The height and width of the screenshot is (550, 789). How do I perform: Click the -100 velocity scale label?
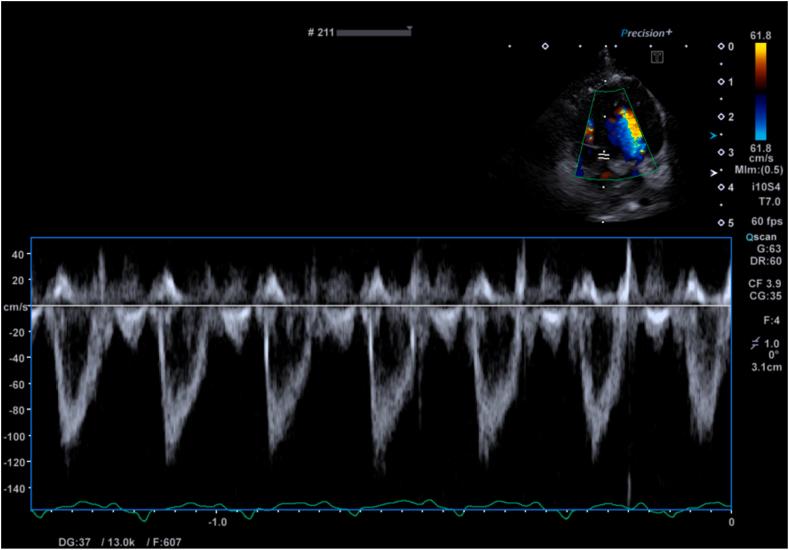[x=14, y=437]
